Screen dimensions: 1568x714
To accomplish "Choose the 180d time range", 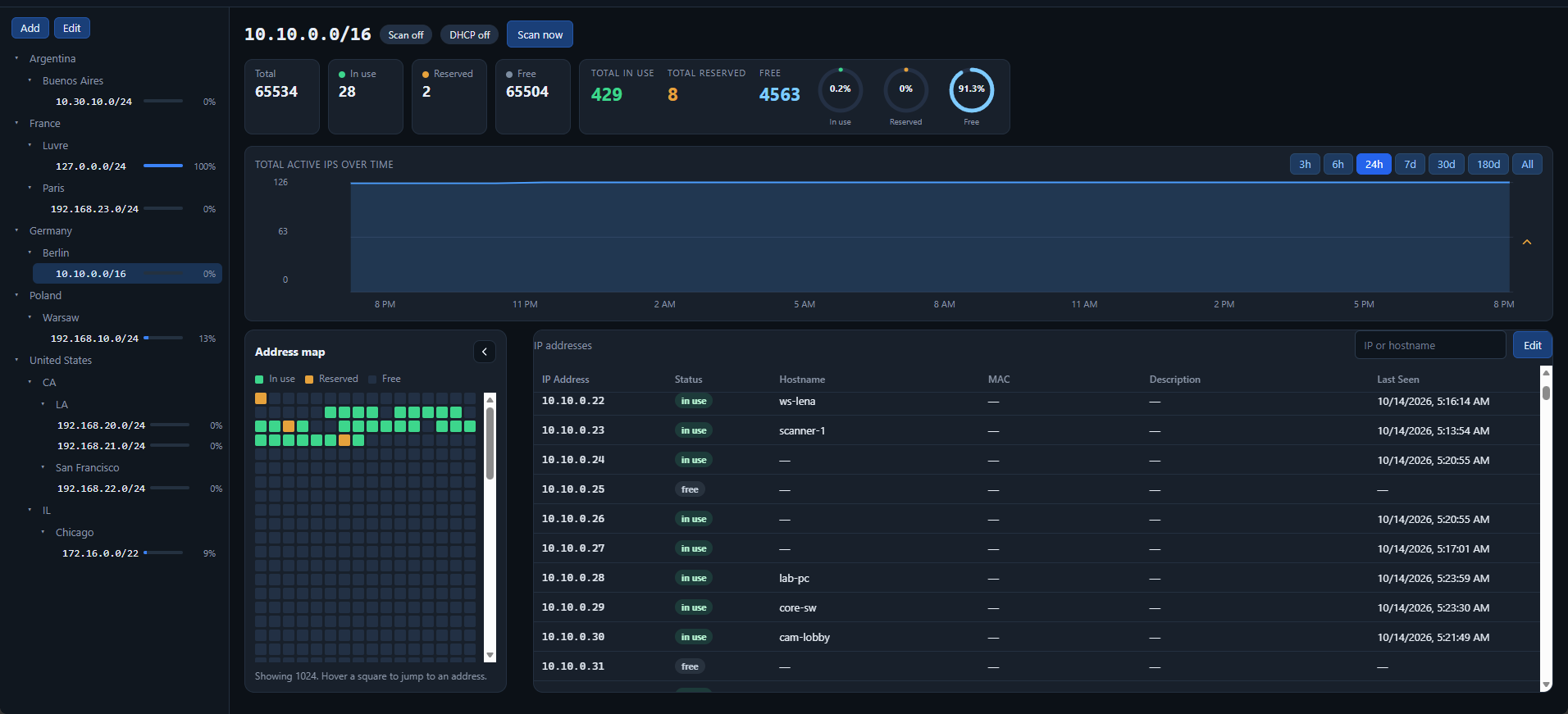I will [x=1488, y=164].
